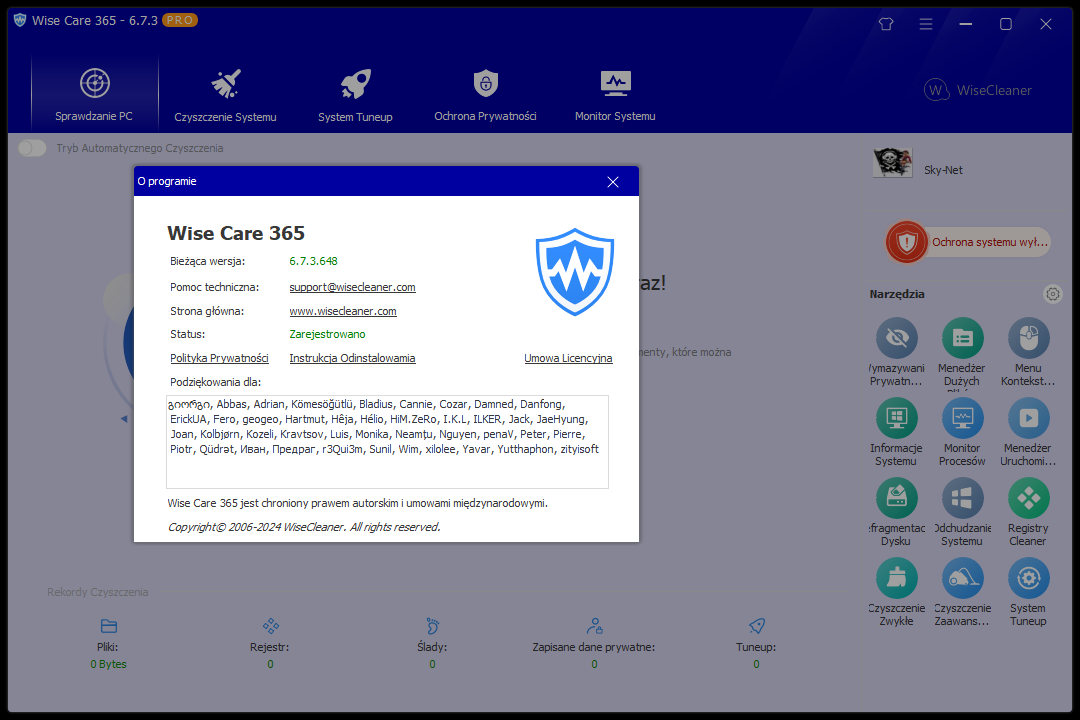The width and height of the screenshot is (1080, 720).
Task: Click the app shield icon in title bar
Action: click(20, 21)
